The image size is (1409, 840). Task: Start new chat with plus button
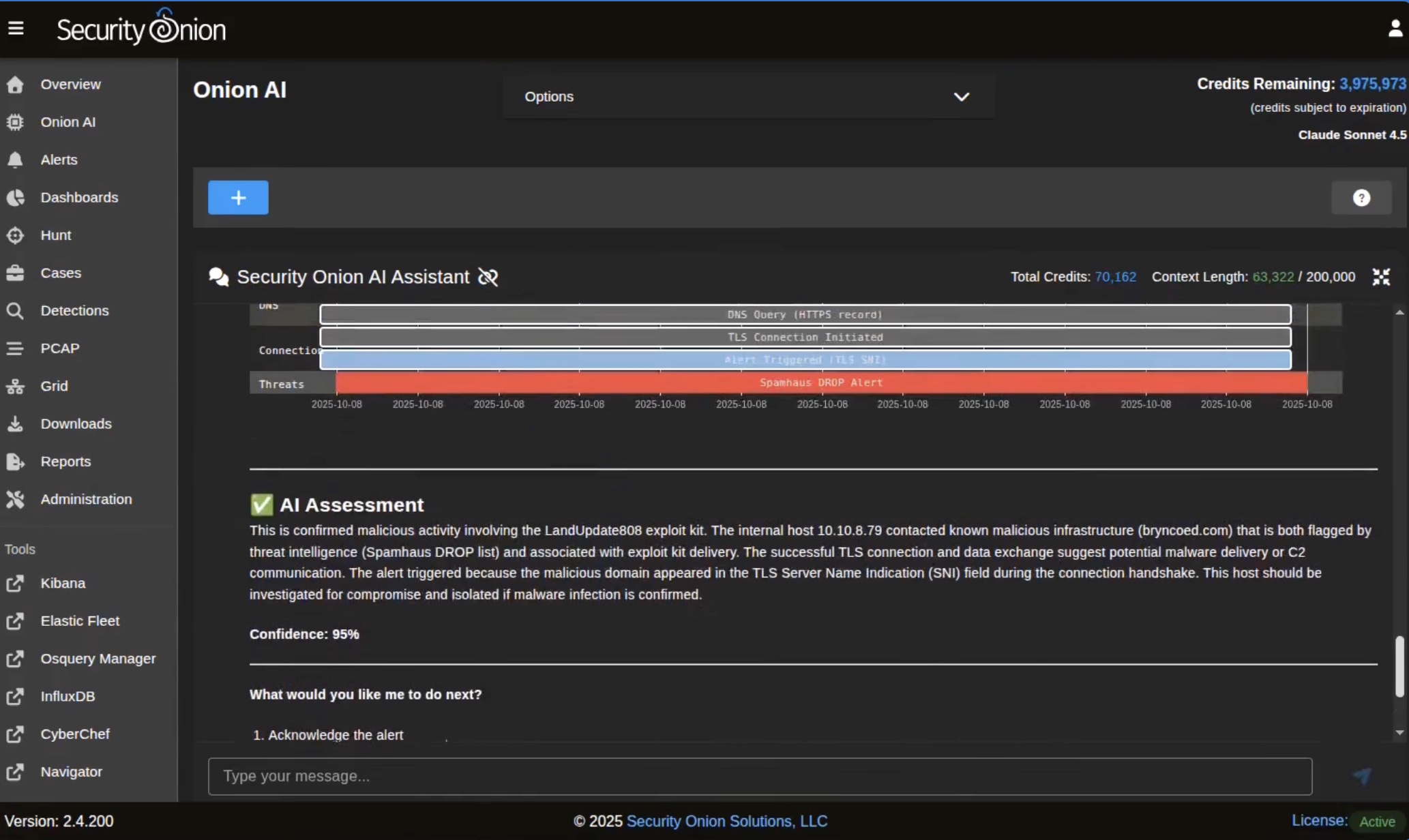(238, 198)
